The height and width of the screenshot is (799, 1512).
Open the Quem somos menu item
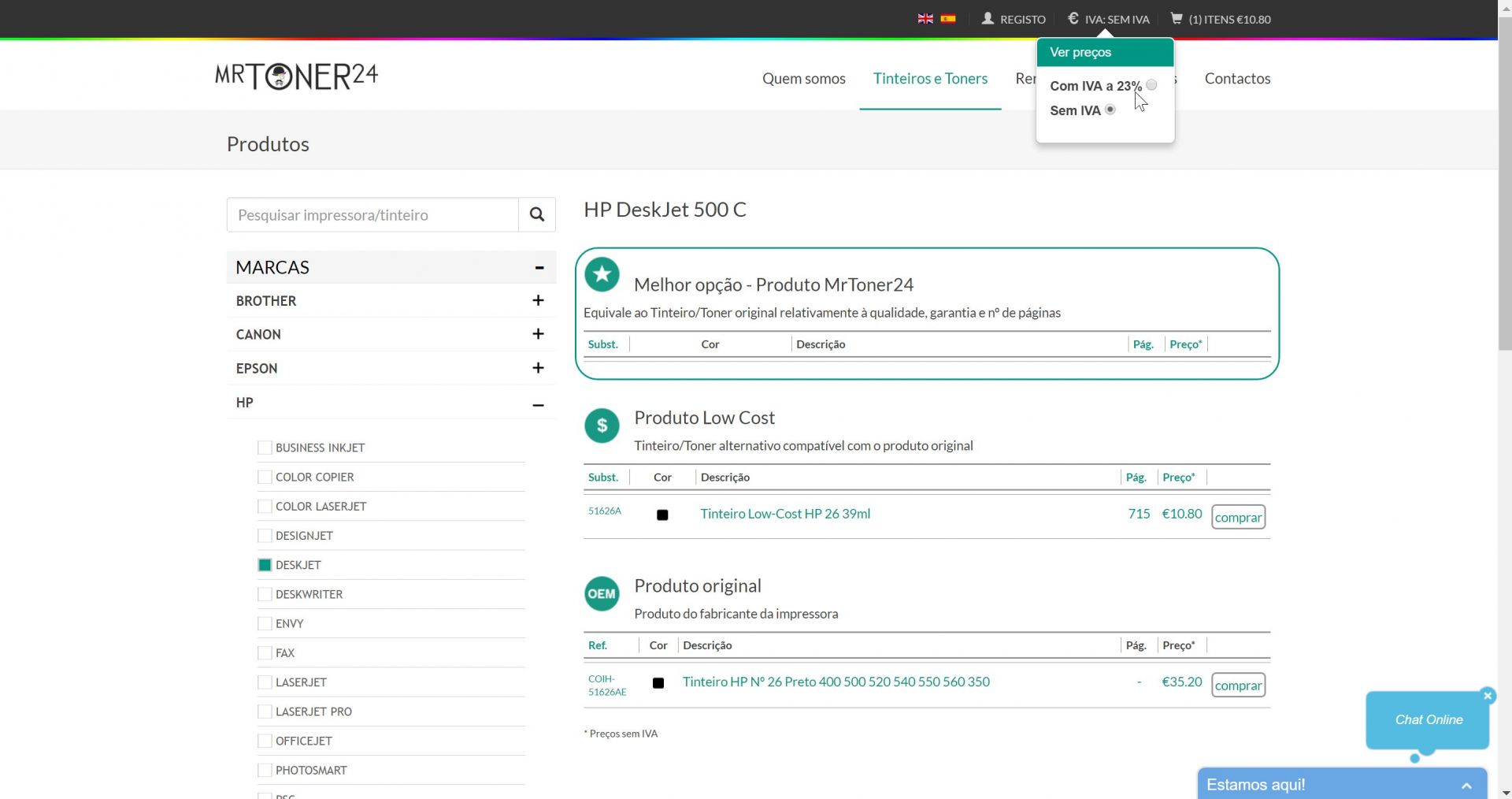pyautogui.click(x=803, y=78)
